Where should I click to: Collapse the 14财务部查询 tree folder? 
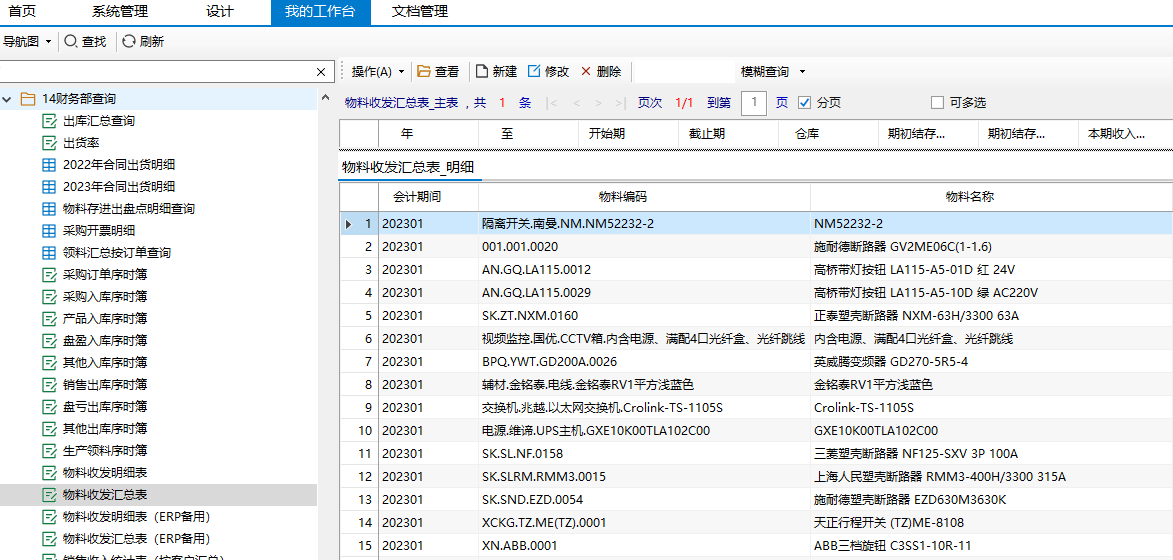pyautogui.click(x=8, y=99)
